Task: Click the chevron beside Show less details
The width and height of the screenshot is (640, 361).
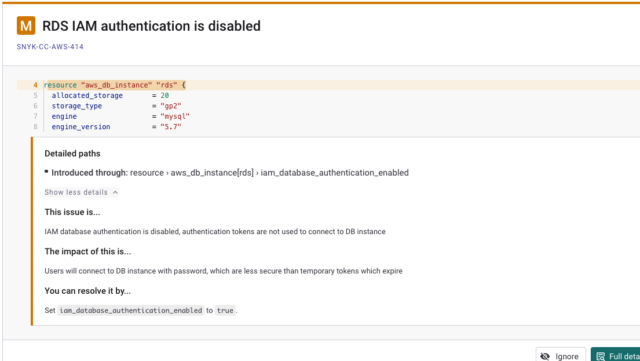Action: click(x=115, y=192)
